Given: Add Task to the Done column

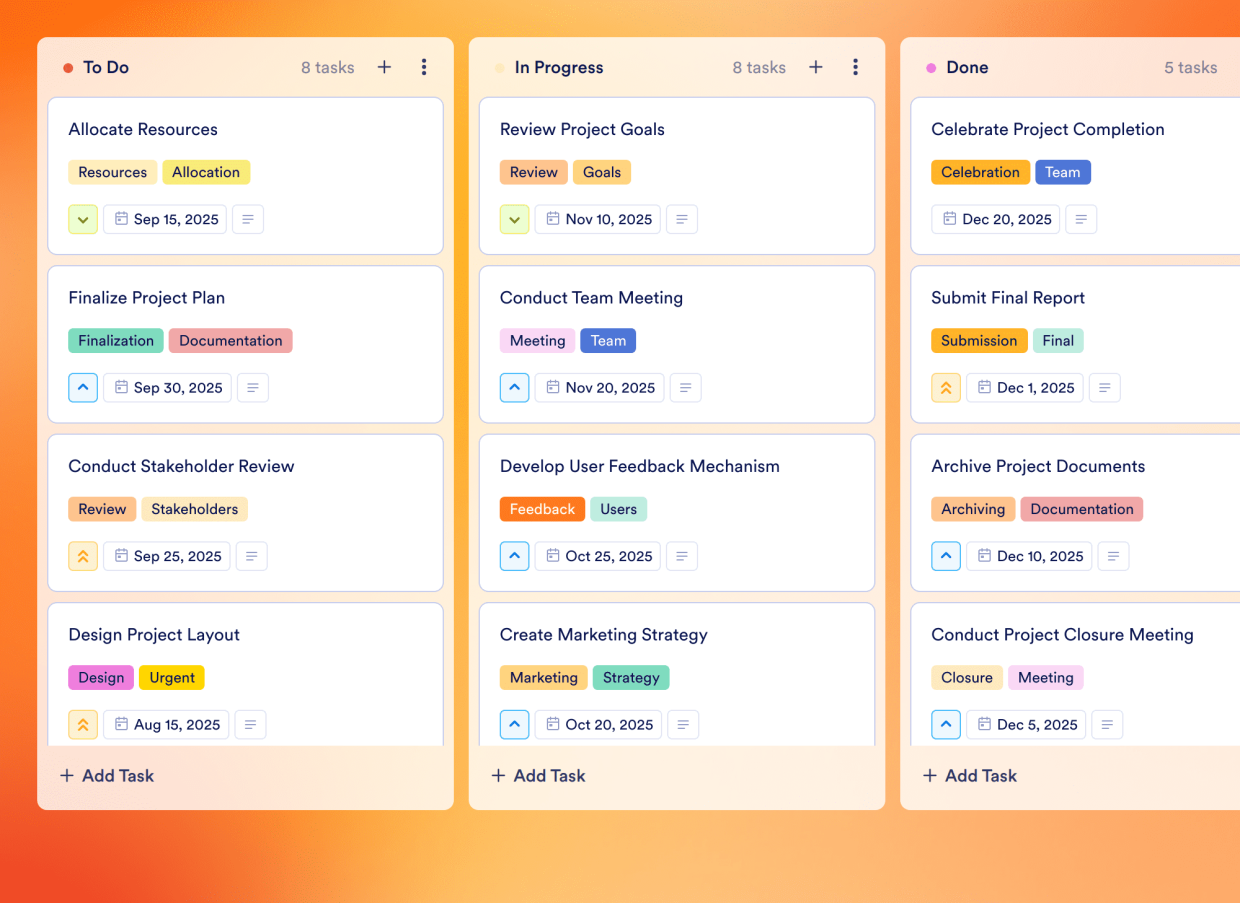Looking at the screenshot, I should [969, 776].
